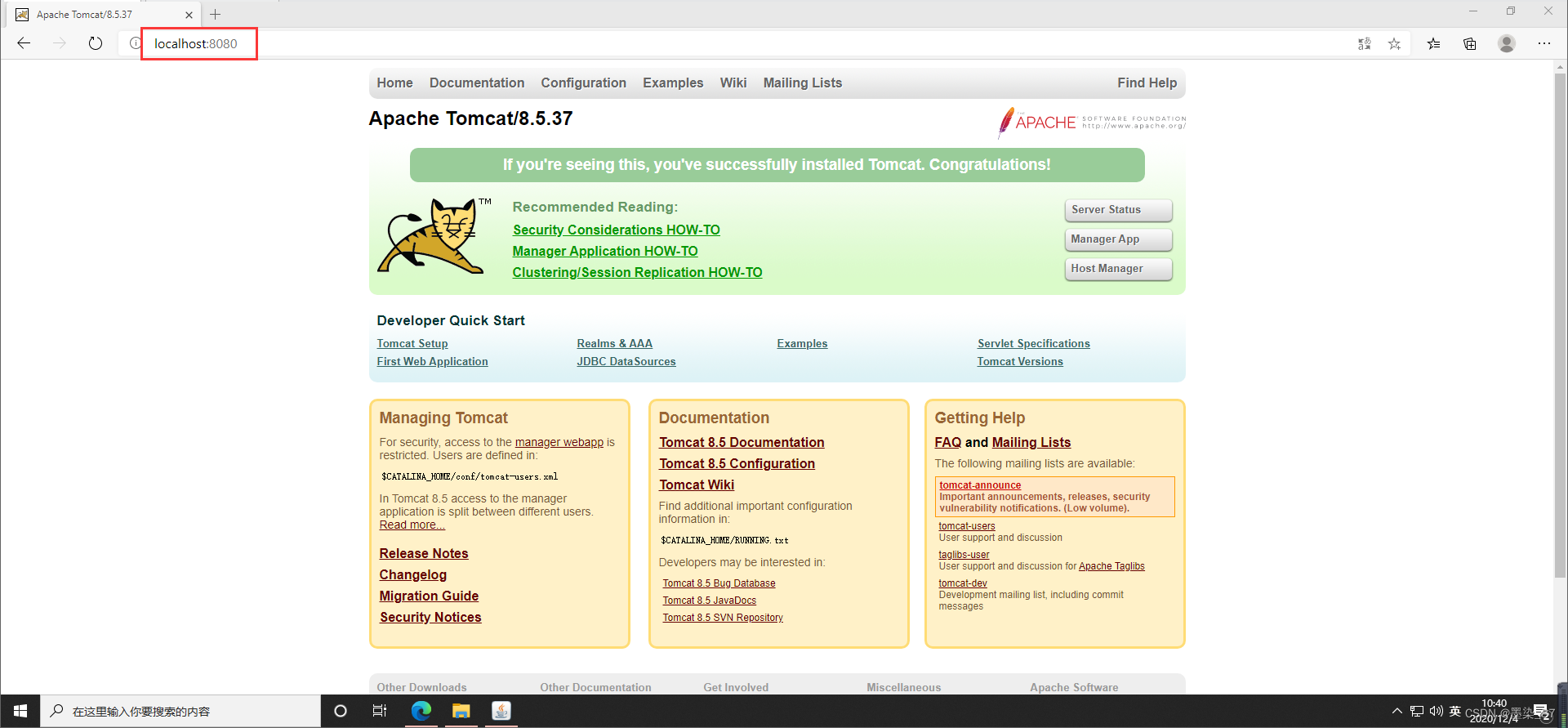Open the site information icon in the address bar
The image size is (1568, 728).
tap(135, 43)
